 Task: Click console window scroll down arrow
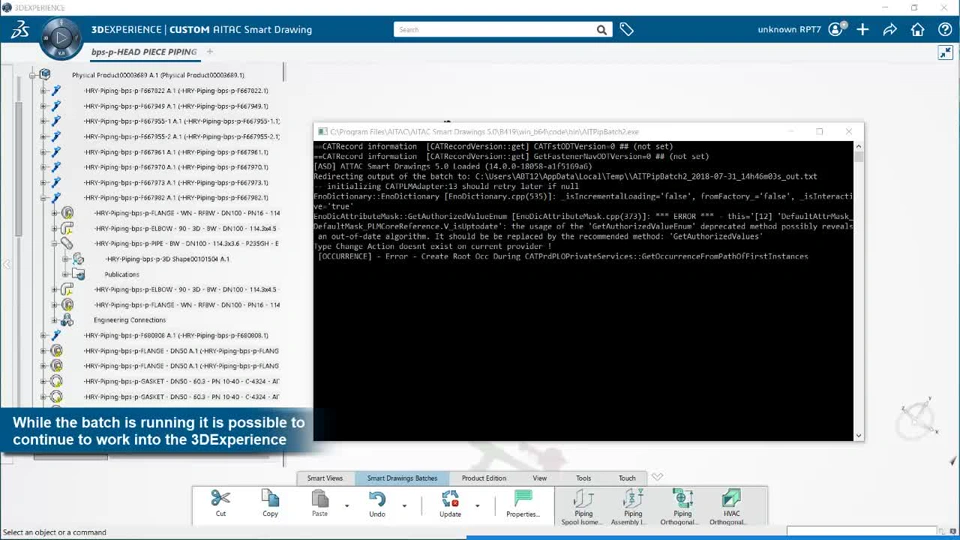[x=858, y=435]
